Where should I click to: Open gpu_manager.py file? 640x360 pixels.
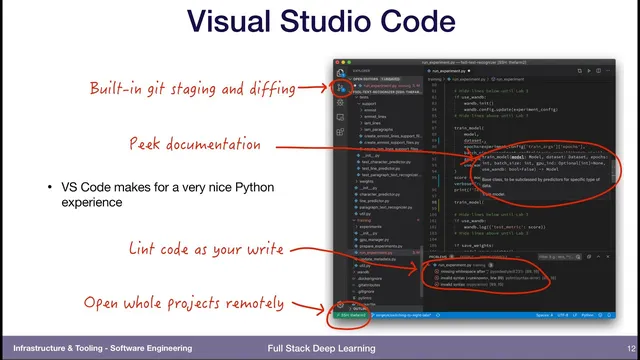(374, 240)
